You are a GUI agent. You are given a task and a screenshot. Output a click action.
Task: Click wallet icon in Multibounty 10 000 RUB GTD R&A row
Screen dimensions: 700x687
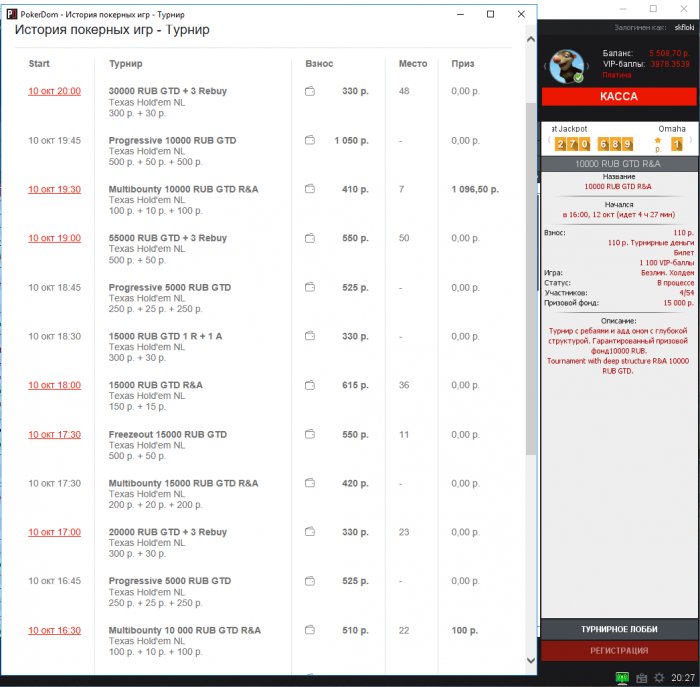click(x=310, y=630)
